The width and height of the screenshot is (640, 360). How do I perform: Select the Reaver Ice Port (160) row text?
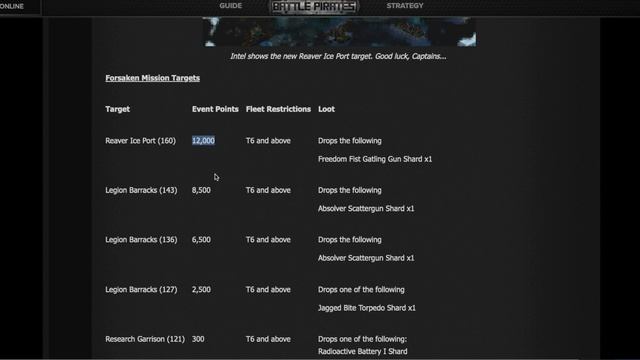click(140, 141)
